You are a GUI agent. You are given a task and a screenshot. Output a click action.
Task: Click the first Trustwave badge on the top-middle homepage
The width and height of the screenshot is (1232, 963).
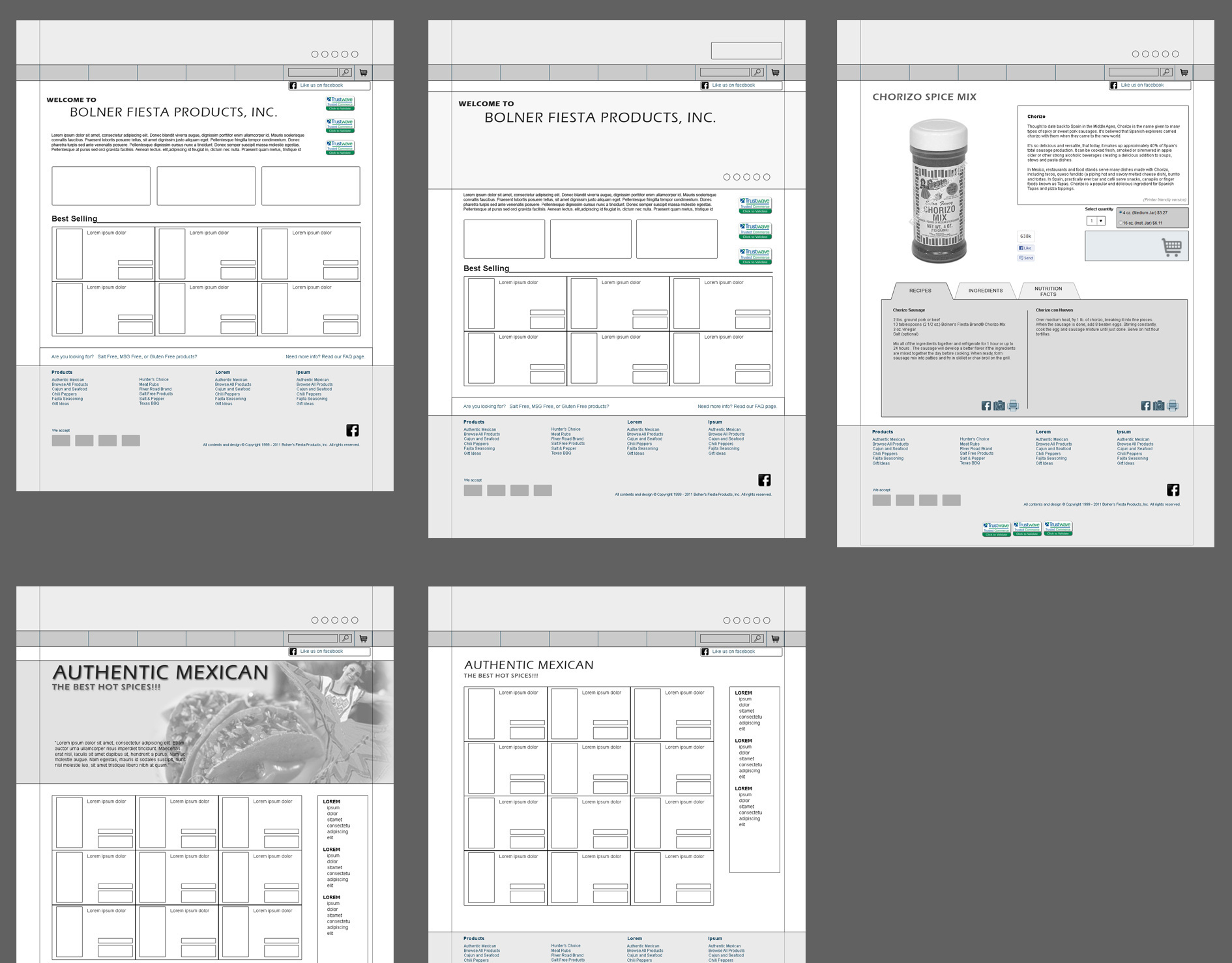(x=755, y=205)
